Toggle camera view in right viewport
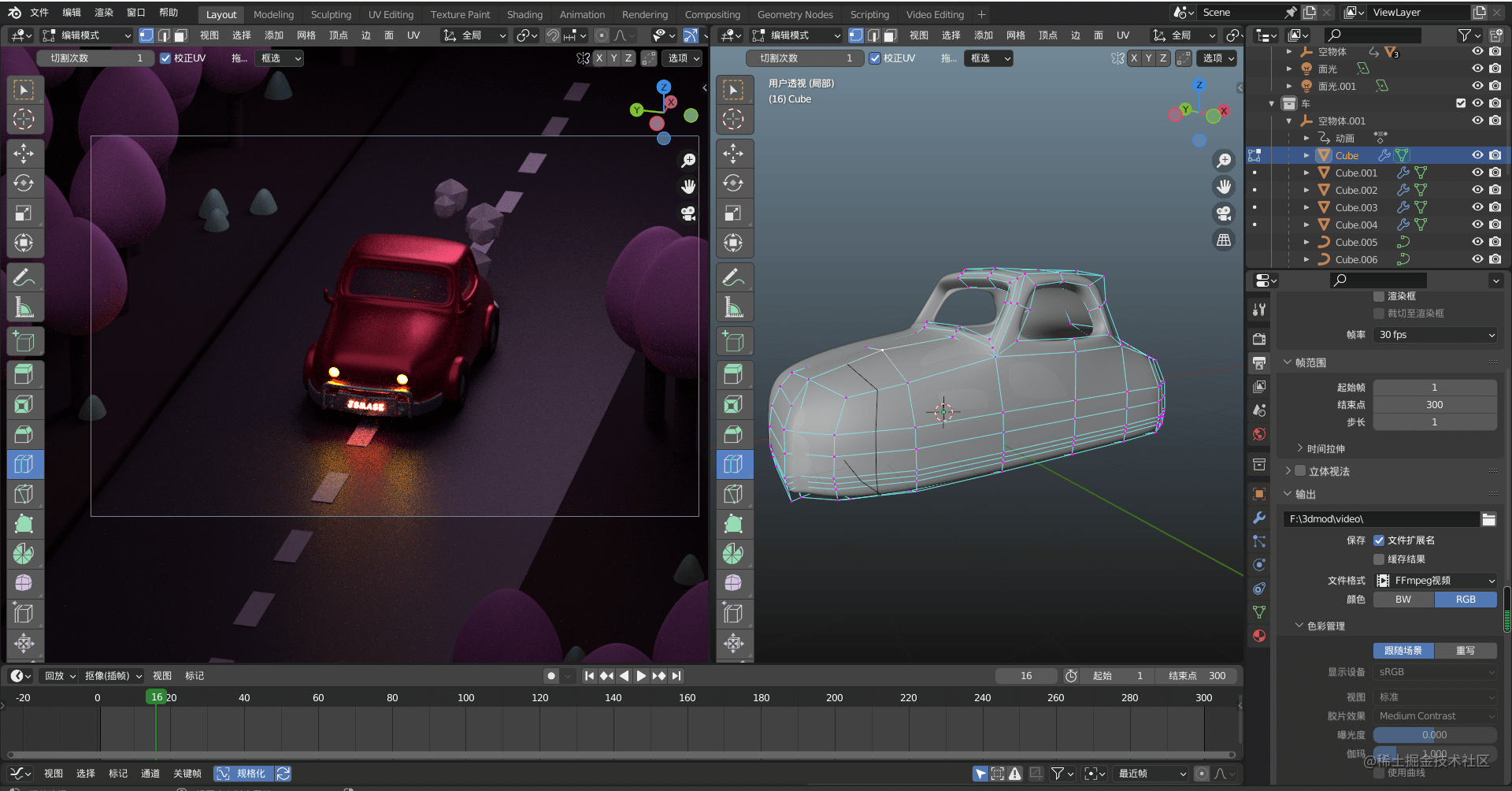 [1224, 214]
